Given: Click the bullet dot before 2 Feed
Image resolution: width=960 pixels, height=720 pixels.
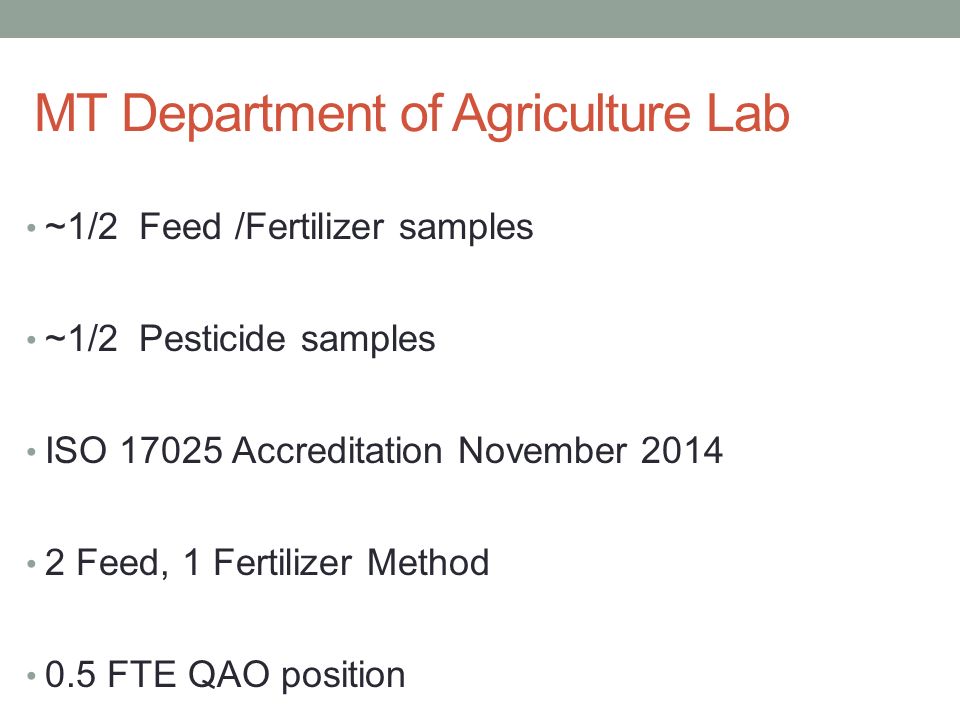Looking at the screenshot, I should click(x=31, y=564).
